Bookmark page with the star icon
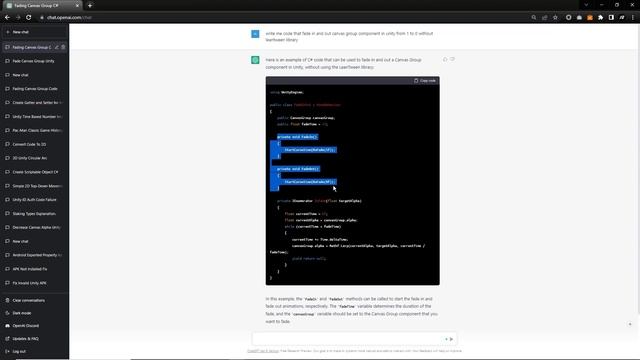The image size is (640, 360). (555, 18)
